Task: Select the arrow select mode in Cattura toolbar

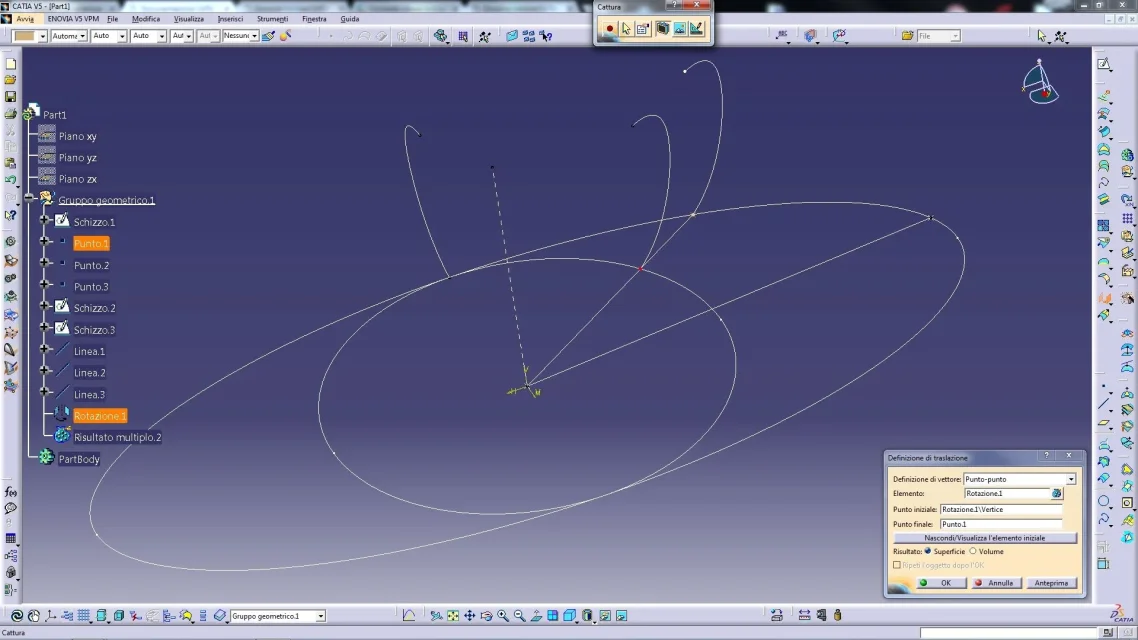Action: [626, 29]
